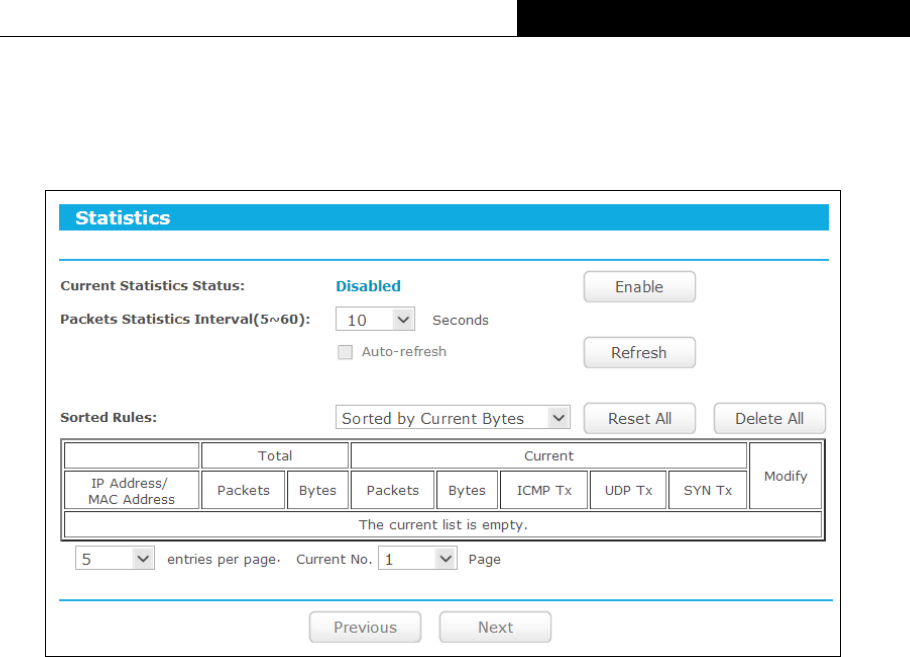Click the Statistics header title
Screen dimensions: 910x657
(122, 218)
